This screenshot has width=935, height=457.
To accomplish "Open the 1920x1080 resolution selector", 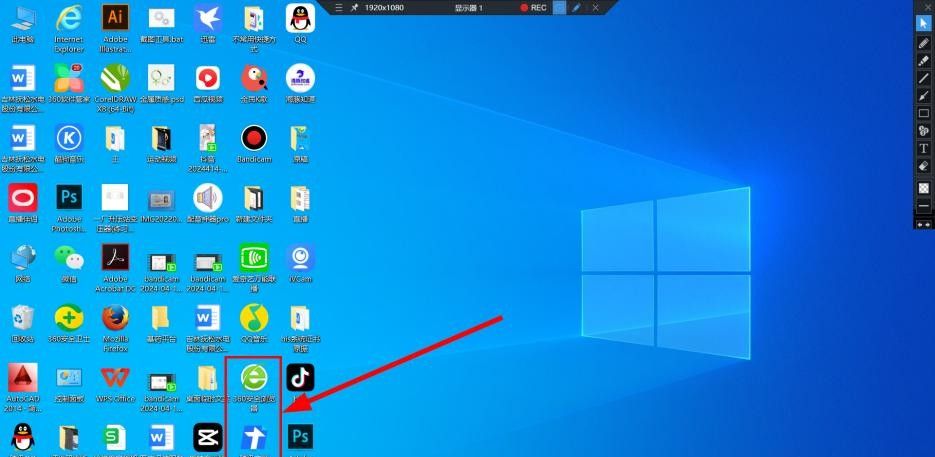I will coord(384,8).
